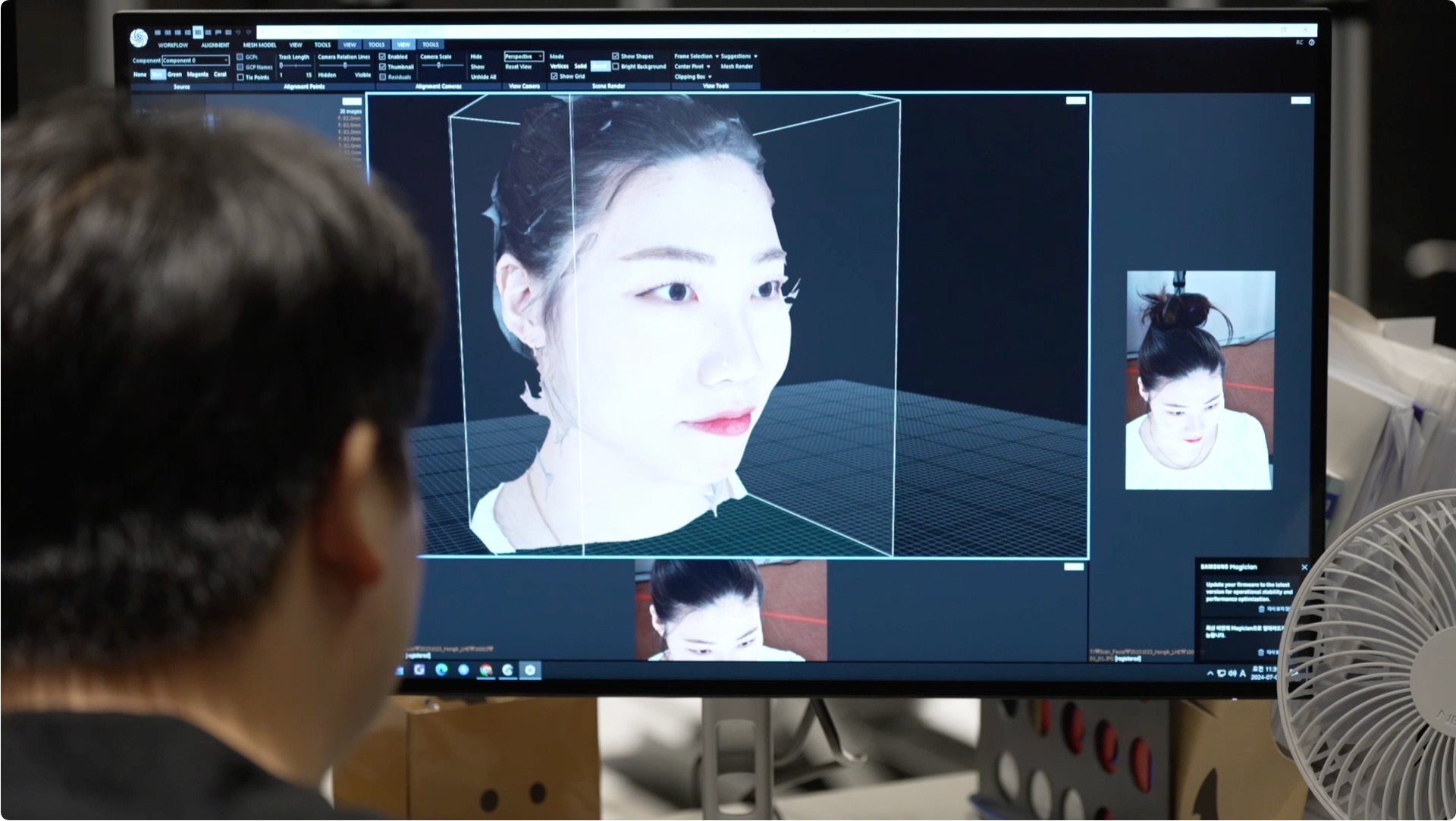Screen dimensions: 1456x821
Task: Click the redo arrow in the title bar
Action: [249, 33]
